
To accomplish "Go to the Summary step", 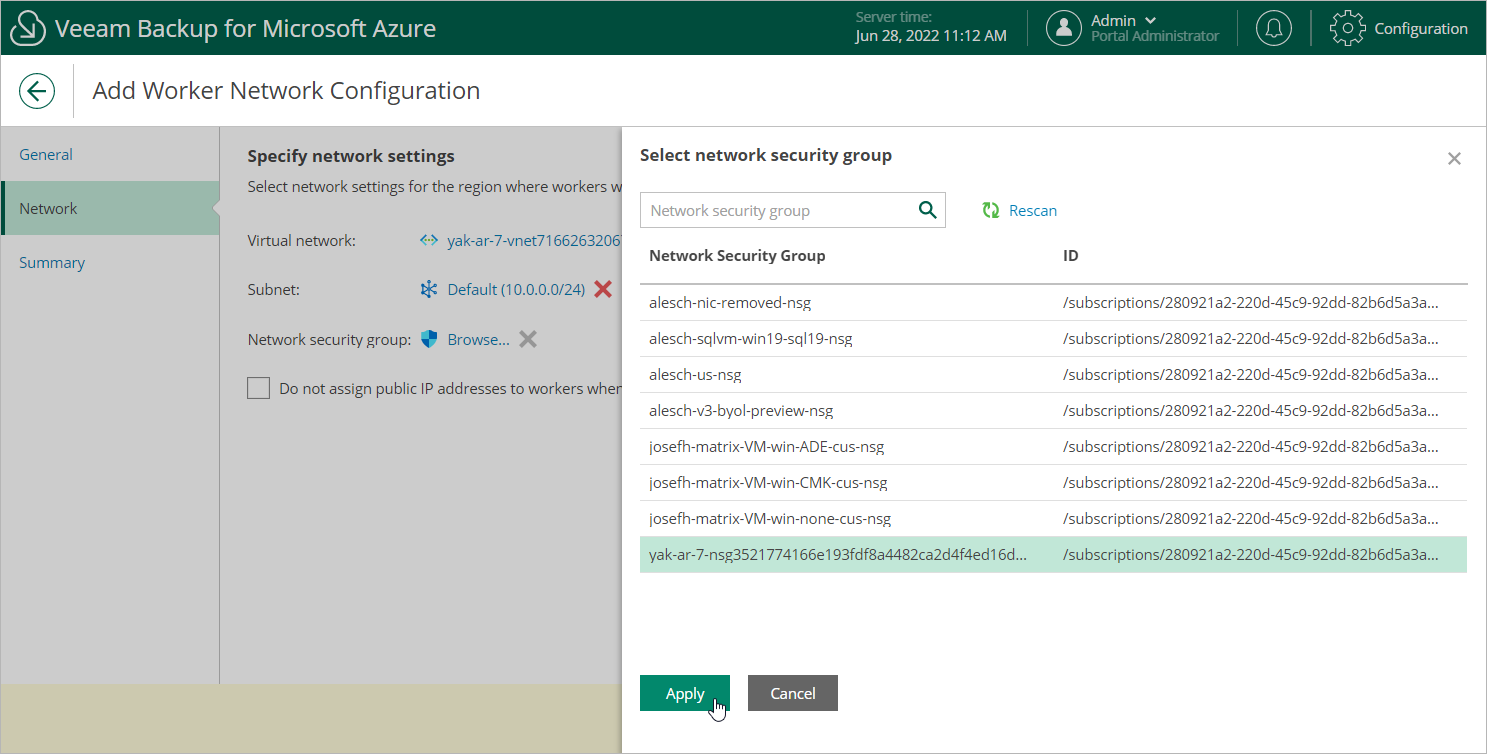I will (x=52, y=263).
